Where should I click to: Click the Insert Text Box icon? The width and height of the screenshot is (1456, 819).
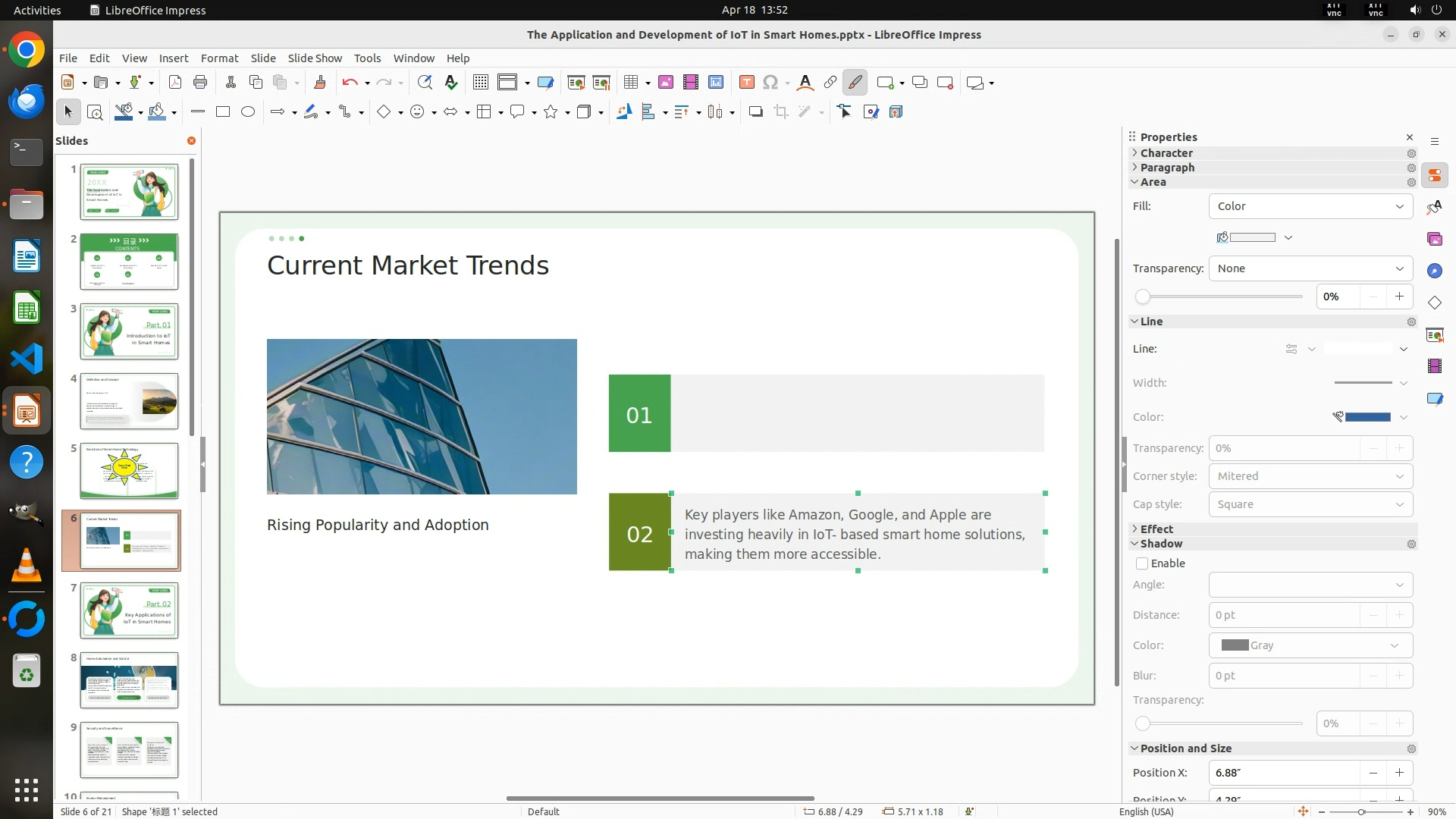point(746,83)
